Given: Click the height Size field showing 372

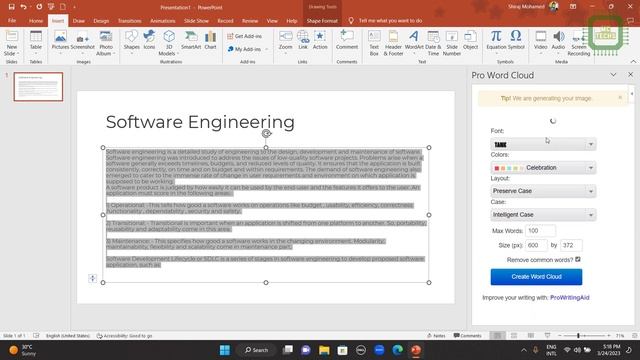Looking at the screenshot, I should 571,245.
